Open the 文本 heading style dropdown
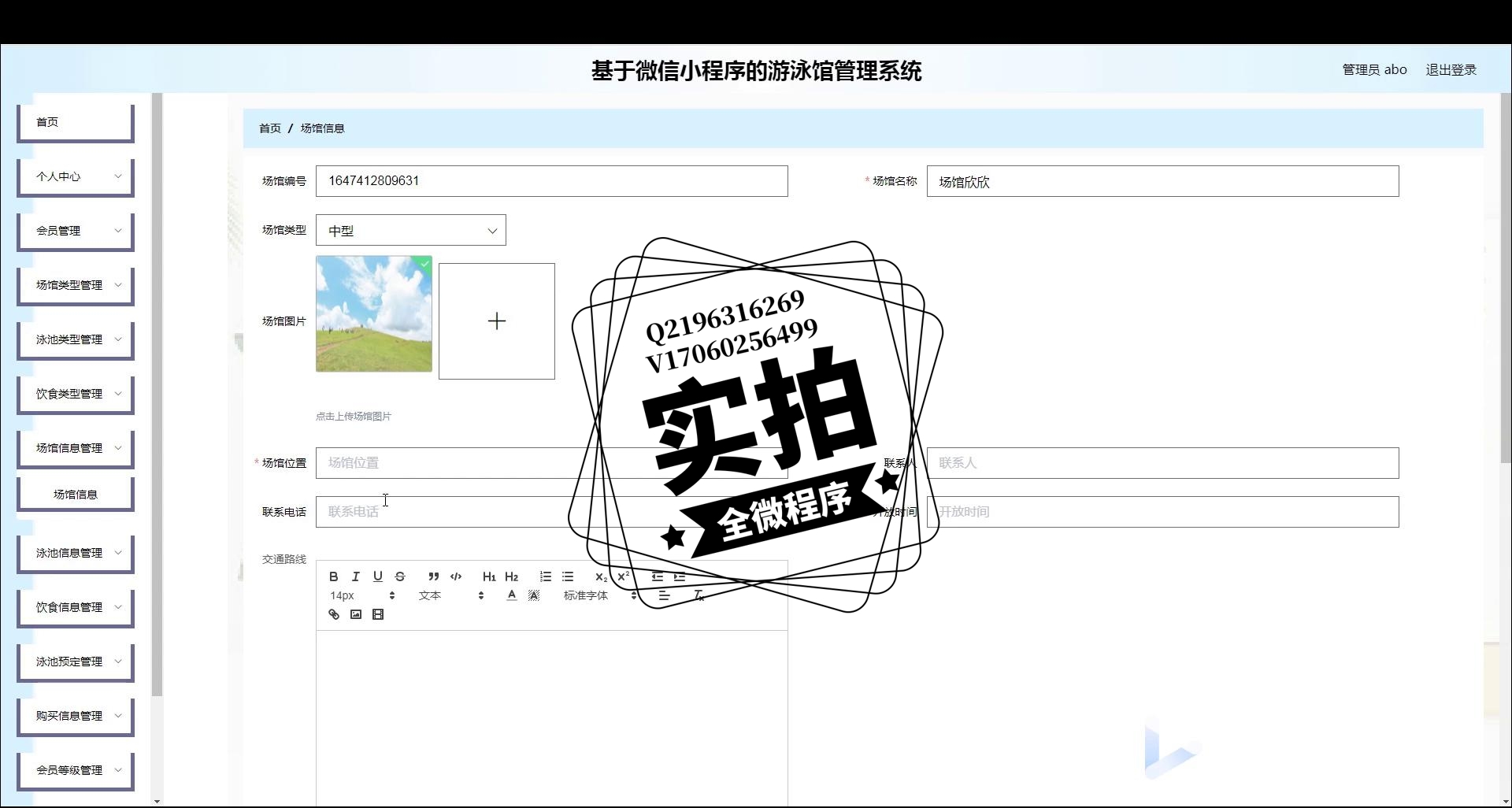Screen dimensions: 1512x808 click(x=451, y=595)
